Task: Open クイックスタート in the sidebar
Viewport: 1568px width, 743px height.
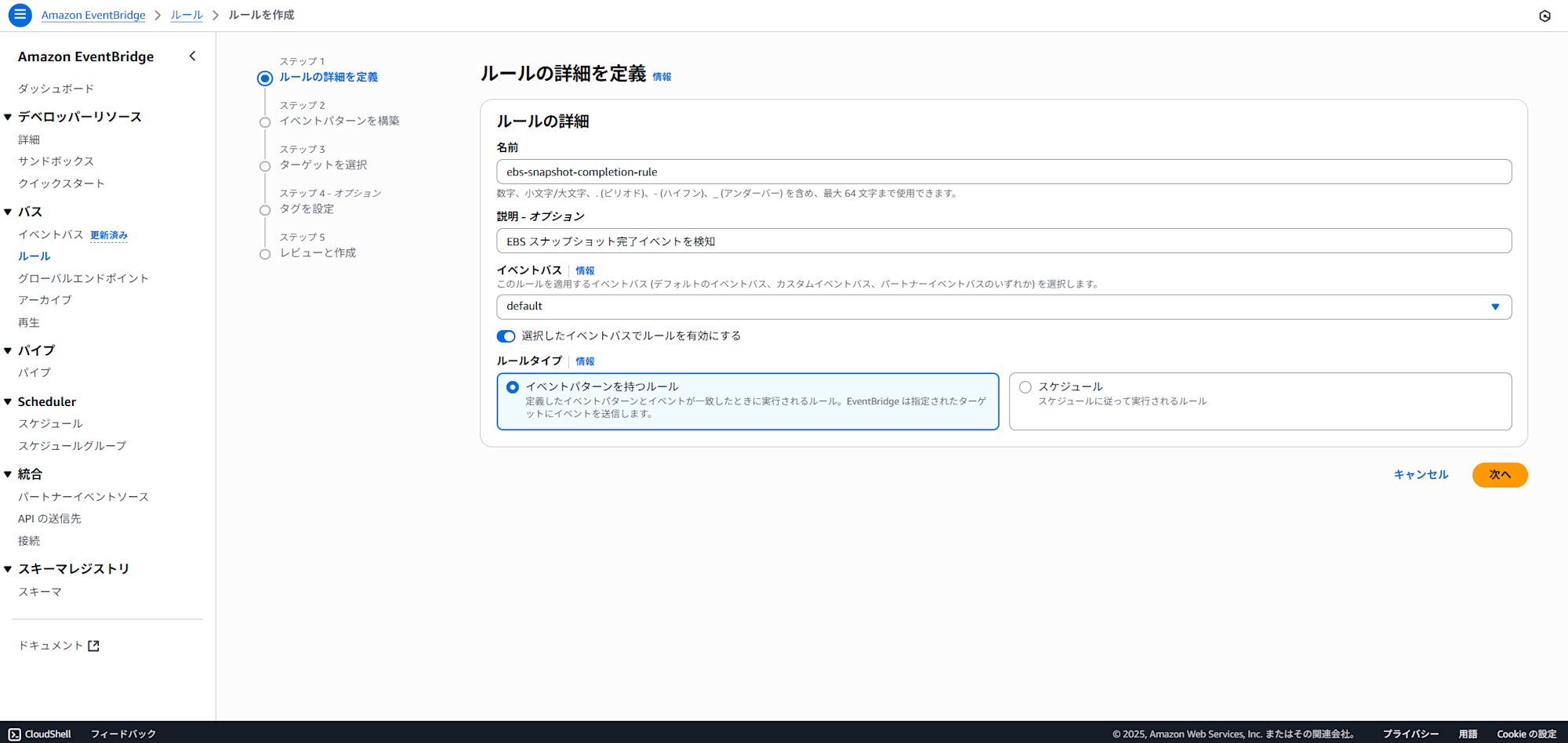Action: 61,183
